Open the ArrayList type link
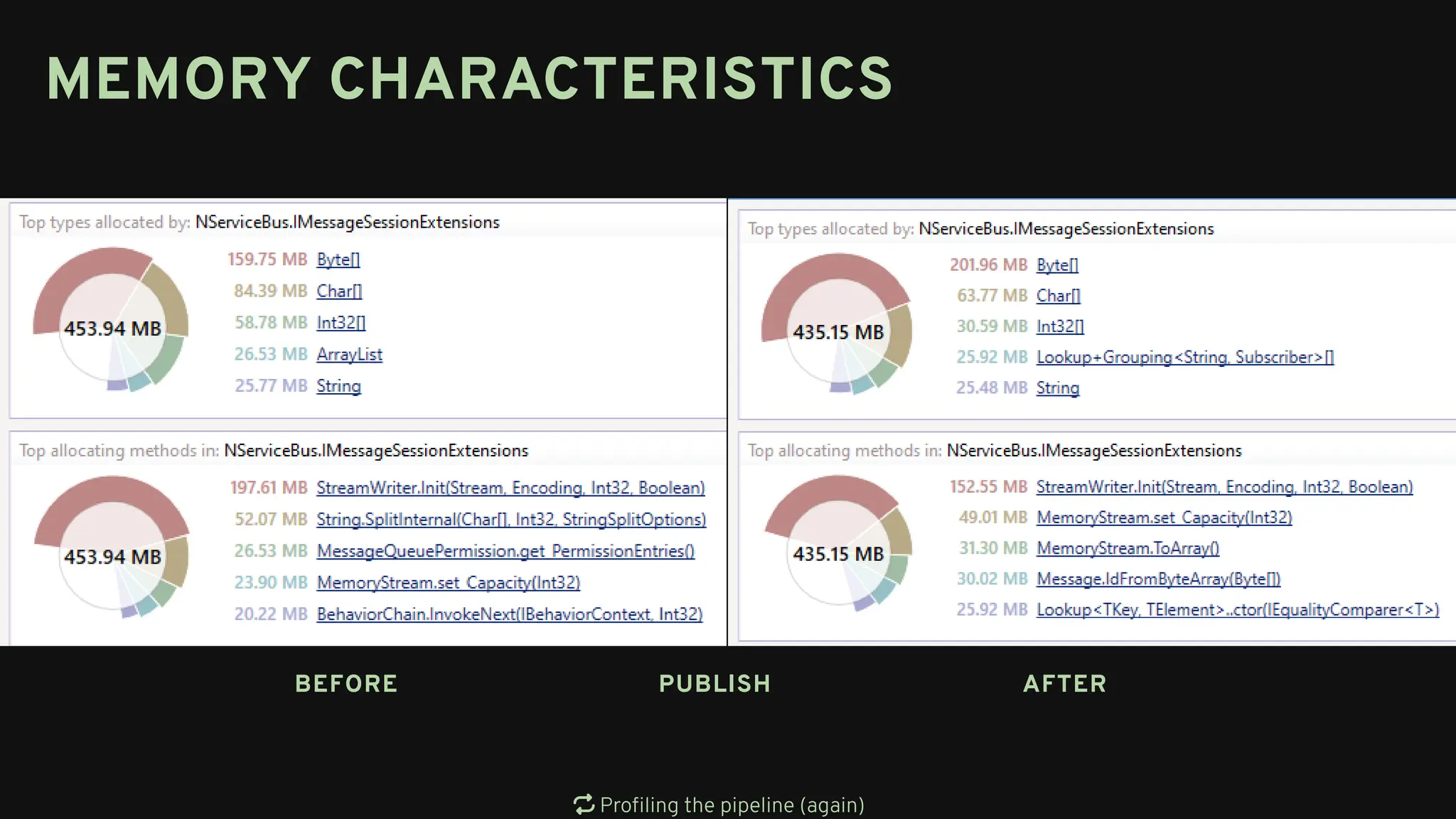 350,354
